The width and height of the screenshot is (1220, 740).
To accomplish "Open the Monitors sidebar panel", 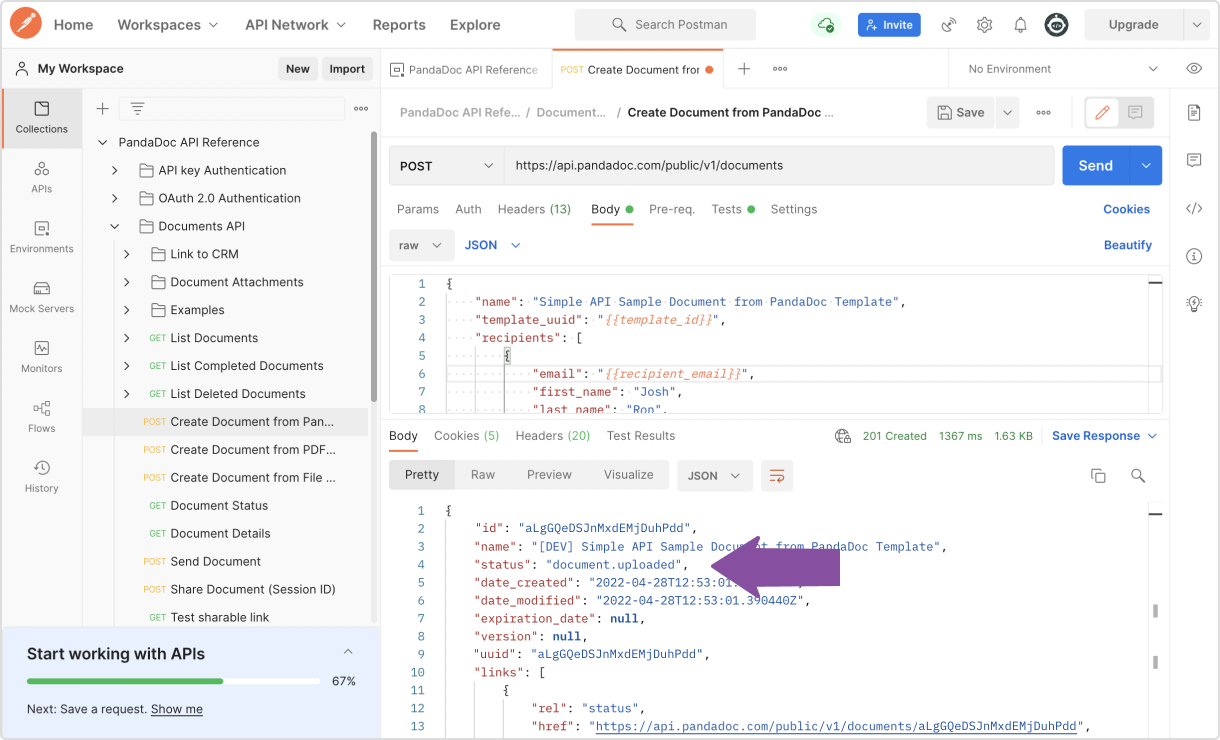I will coord(41,357).
